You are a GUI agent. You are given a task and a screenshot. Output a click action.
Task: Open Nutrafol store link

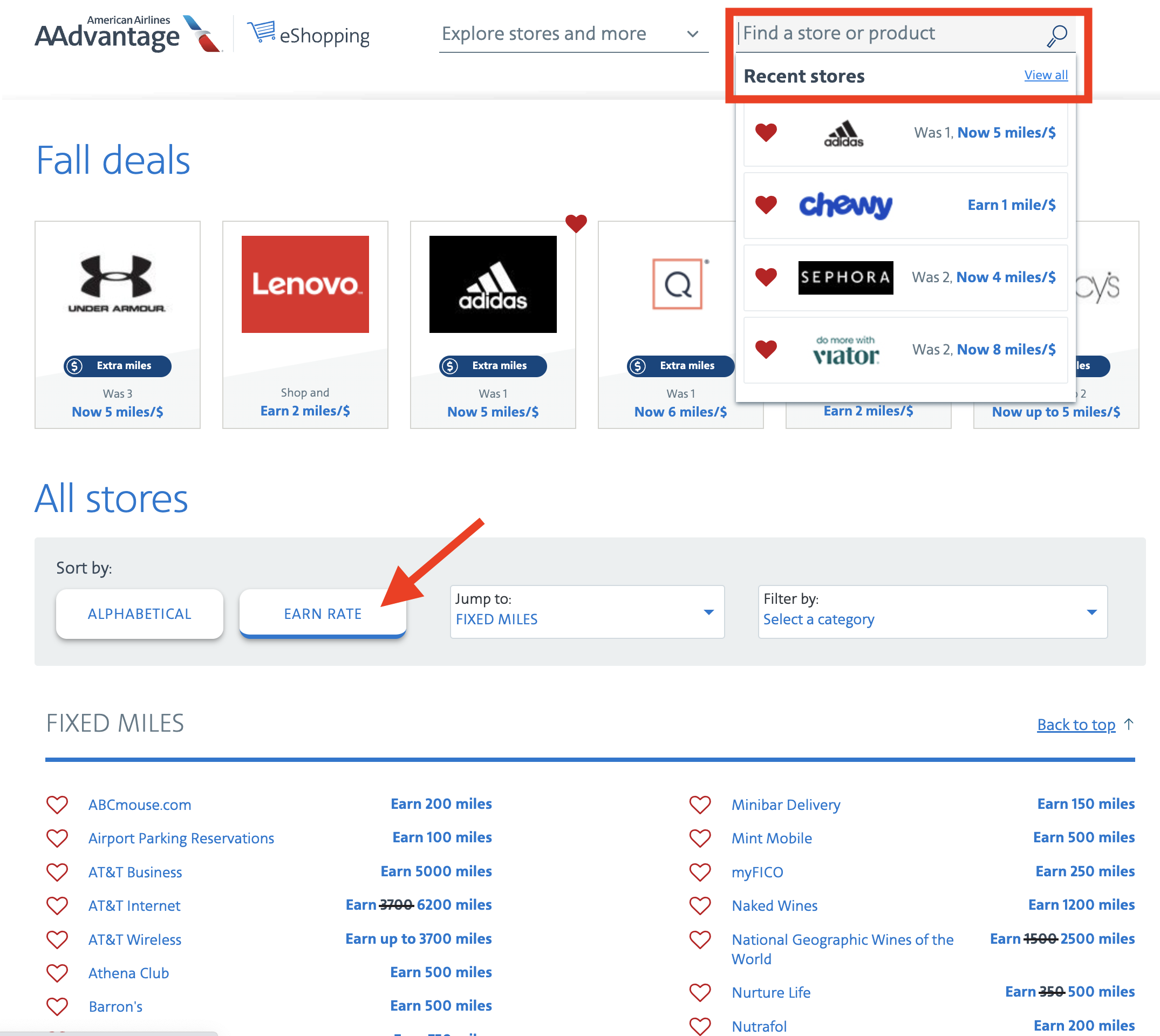coord(759,1026)
